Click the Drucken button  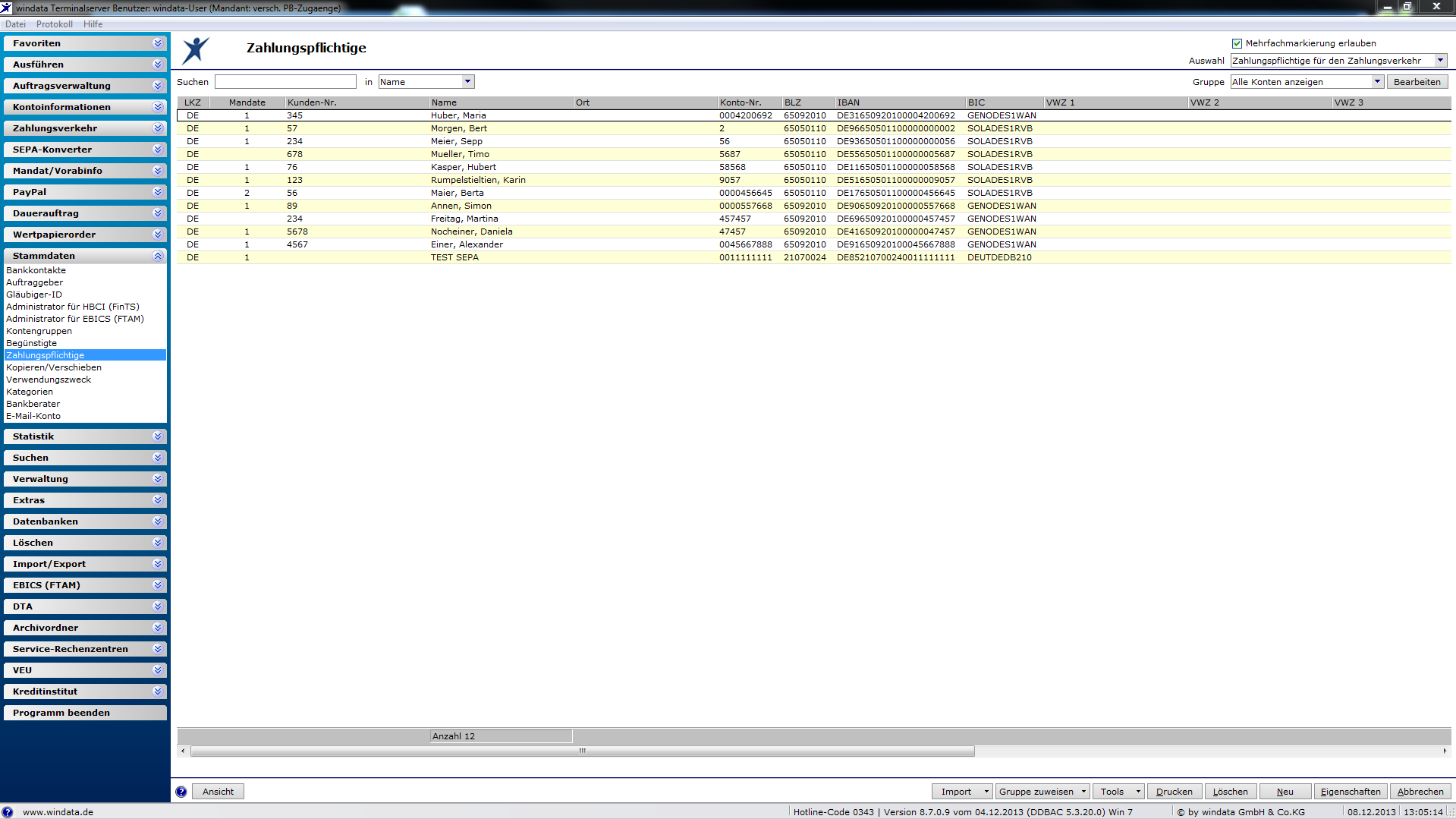1174,792
